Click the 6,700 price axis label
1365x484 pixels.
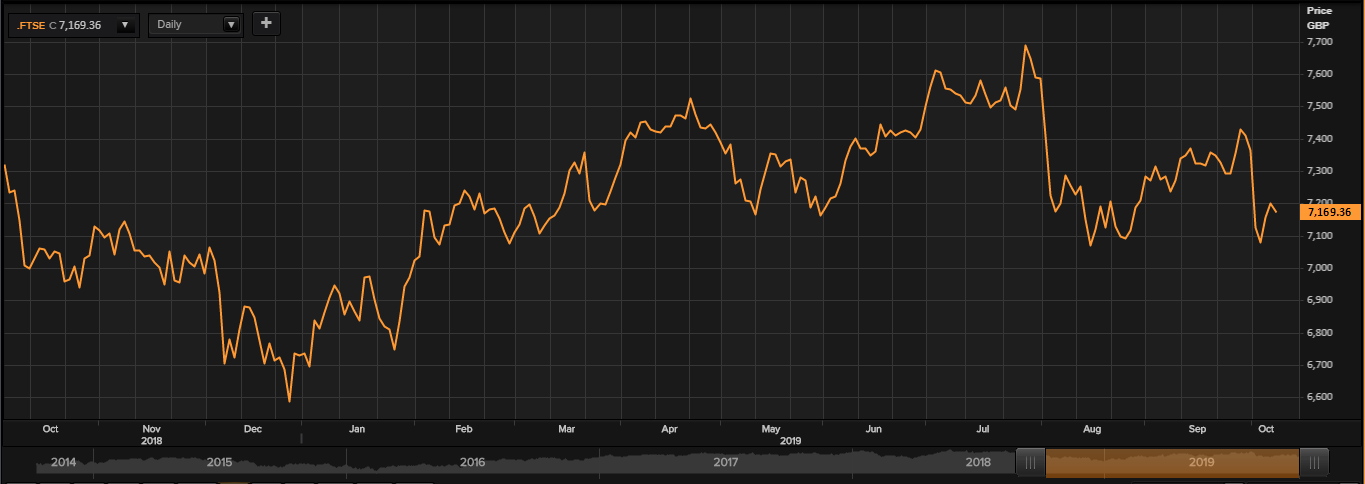1319,365
